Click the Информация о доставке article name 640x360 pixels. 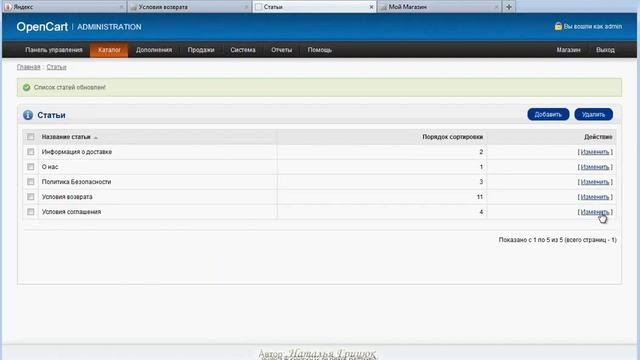[x=77, y=152]
